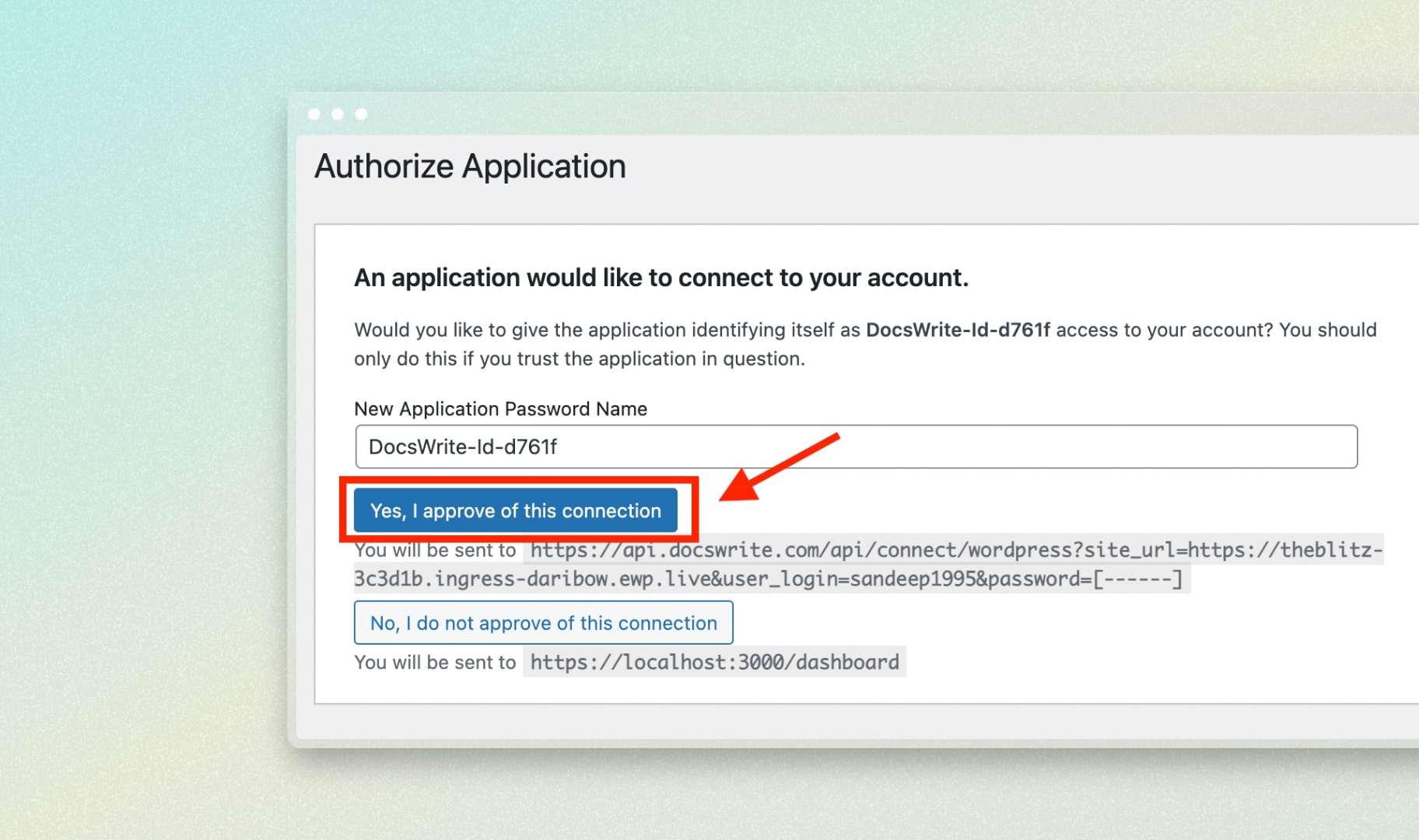The height and width of the screenshot is (840, 1419).
Task: Click the Authorize Application title
Action: click(469, 166)
